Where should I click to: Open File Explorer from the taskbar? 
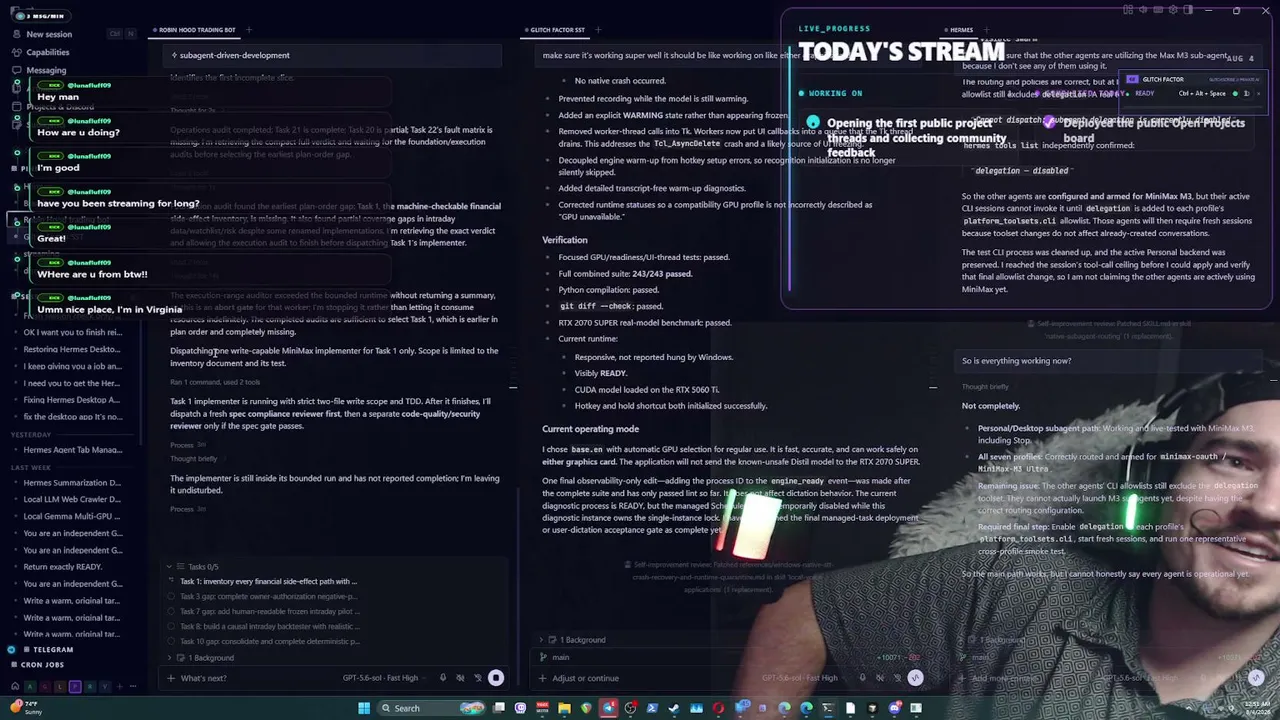564,708
